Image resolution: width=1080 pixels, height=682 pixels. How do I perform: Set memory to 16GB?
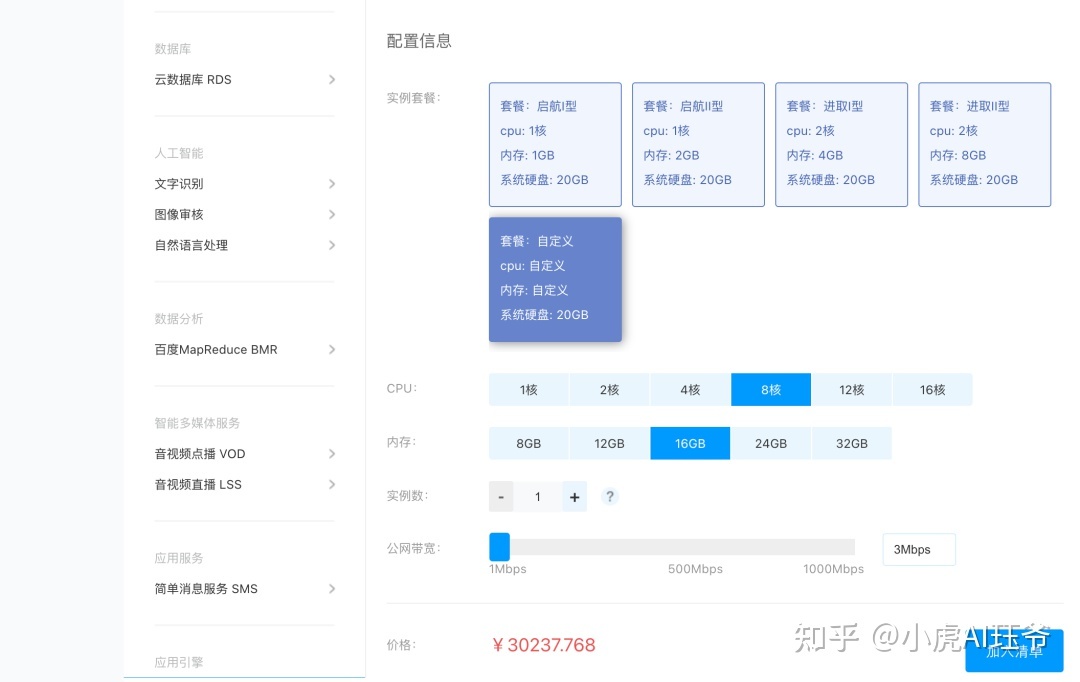pos(690,444)
